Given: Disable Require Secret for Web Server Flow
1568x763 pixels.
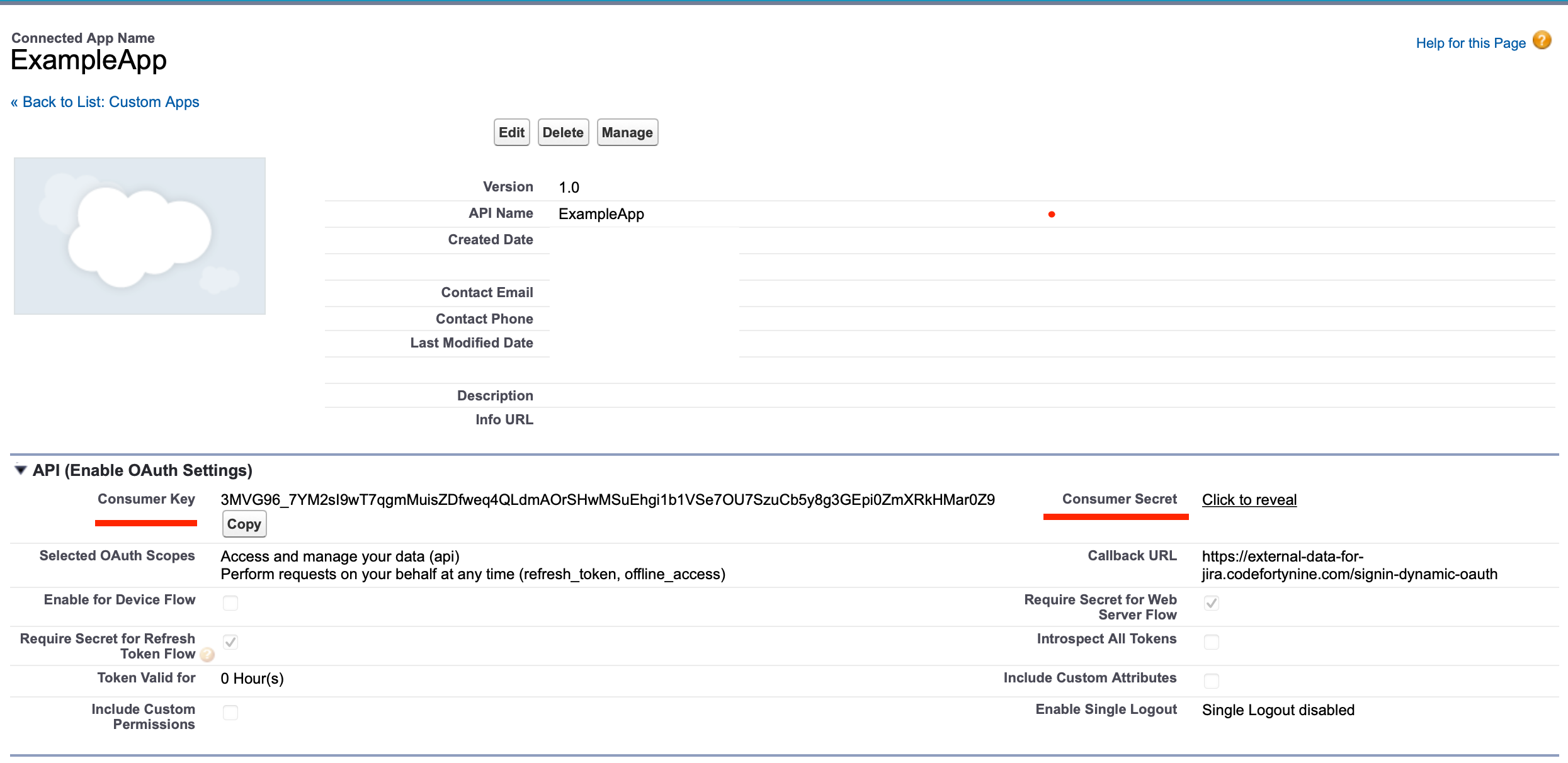Looking at the screenshot, I should [1212, 602].
